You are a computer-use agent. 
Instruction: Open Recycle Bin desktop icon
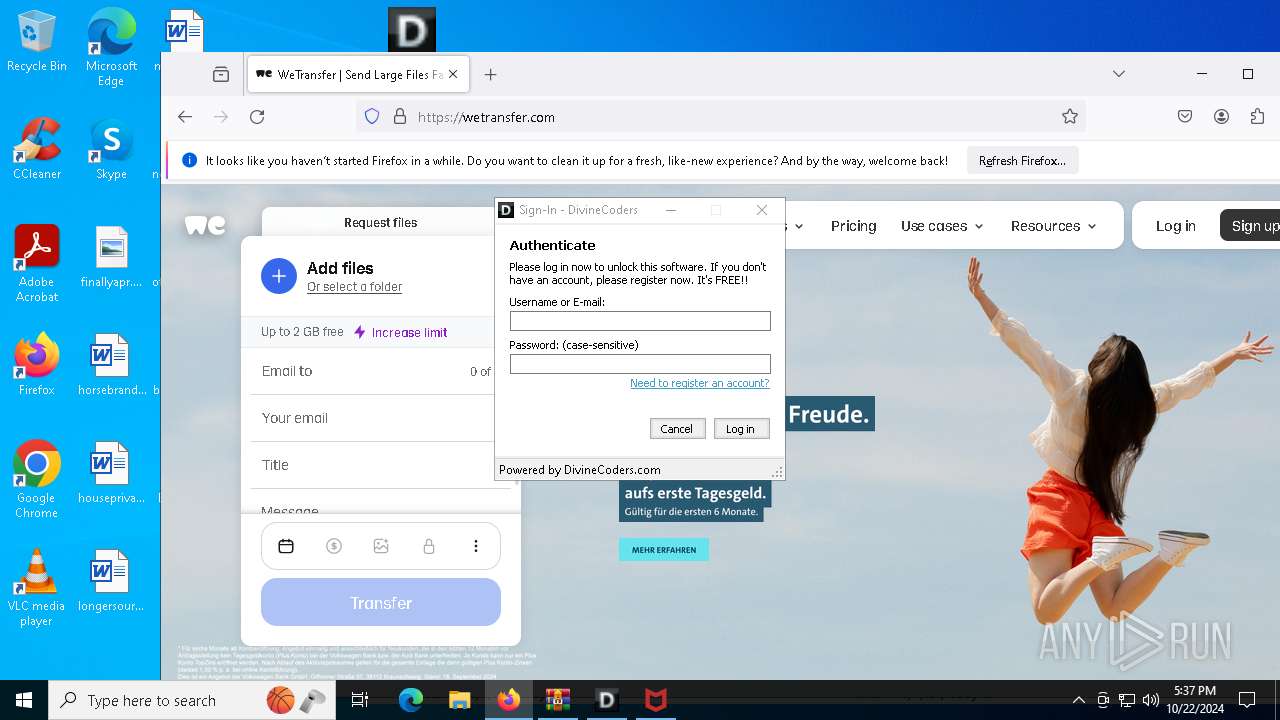click(x=36, y=40)
